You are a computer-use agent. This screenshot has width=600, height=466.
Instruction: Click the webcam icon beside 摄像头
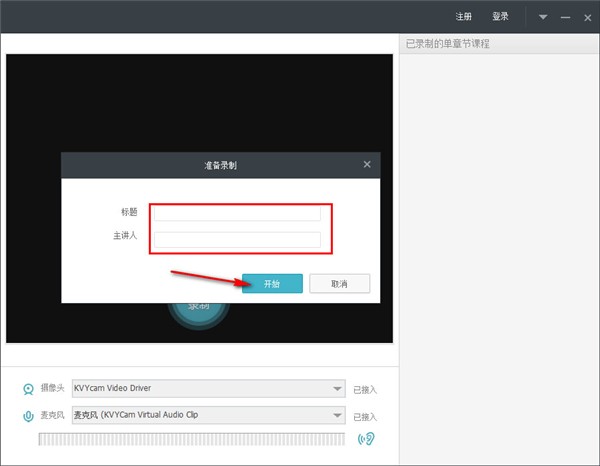coord(28,388)
